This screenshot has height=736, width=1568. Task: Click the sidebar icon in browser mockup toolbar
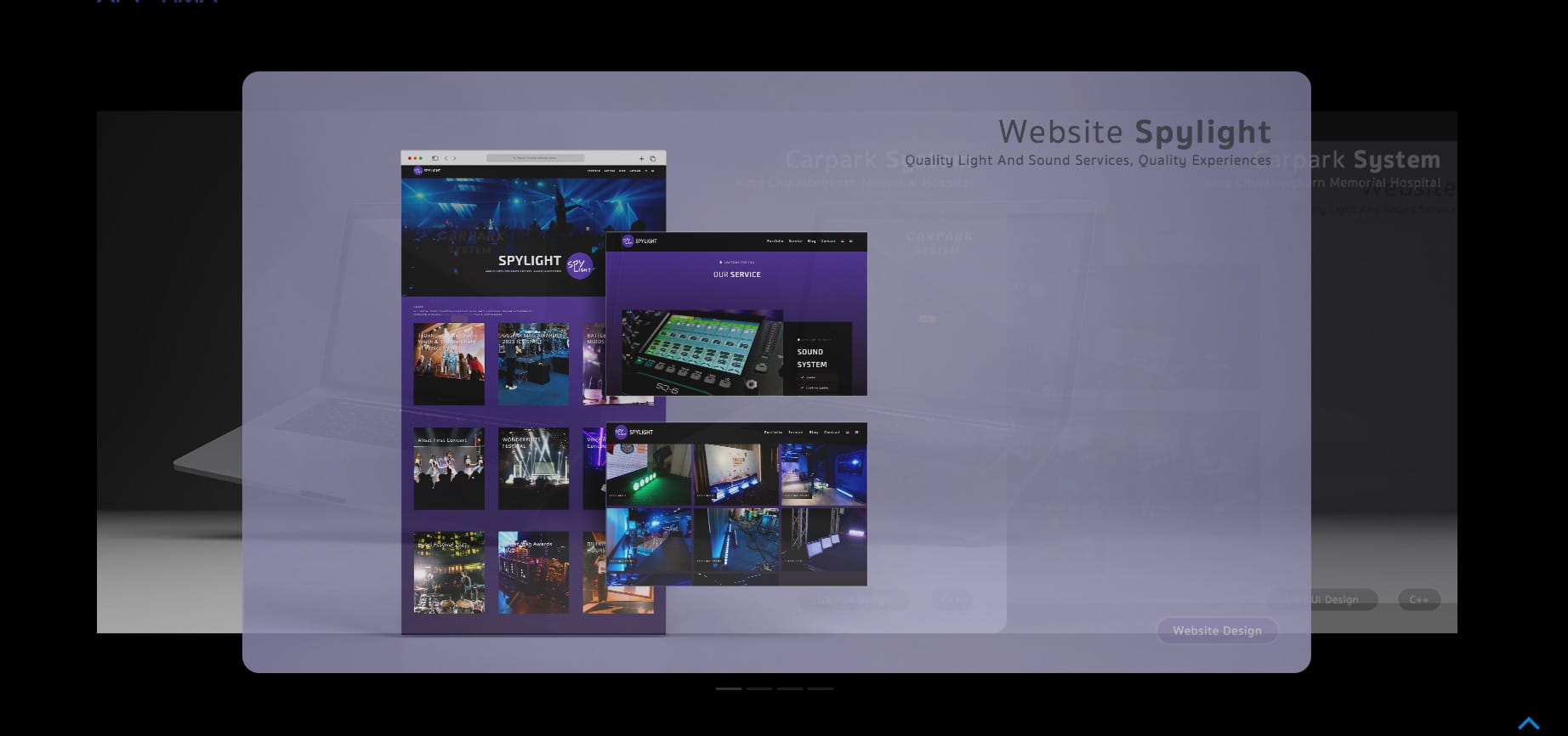coord(435,158)
